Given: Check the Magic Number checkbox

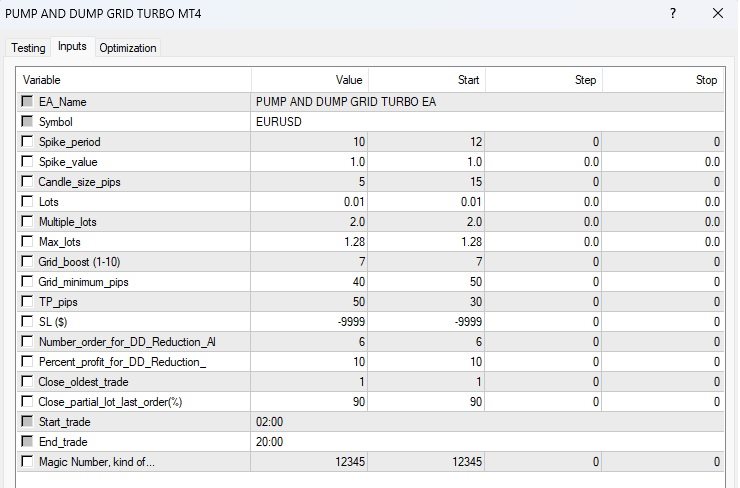Looking at the screenshot, I should 27,461.
